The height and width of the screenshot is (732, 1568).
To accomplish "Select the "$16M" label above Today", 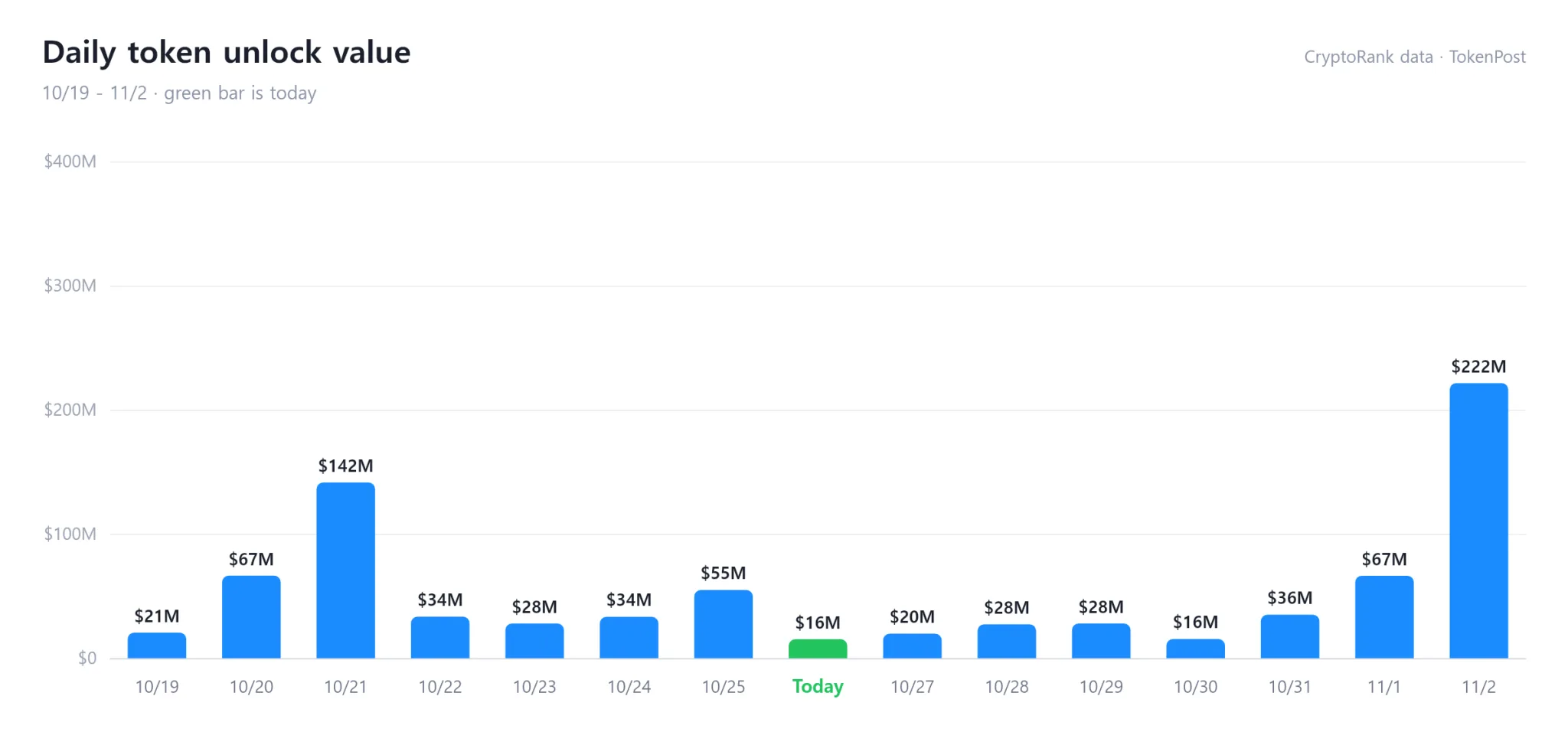I will click(818, 623).
